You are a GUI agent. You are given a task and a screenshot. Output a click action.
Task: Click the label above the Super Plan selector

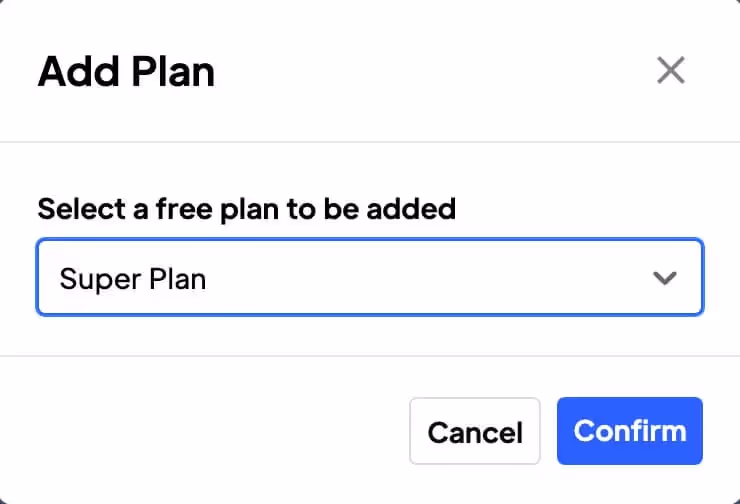pyautogui.click(x=246, y=209)
